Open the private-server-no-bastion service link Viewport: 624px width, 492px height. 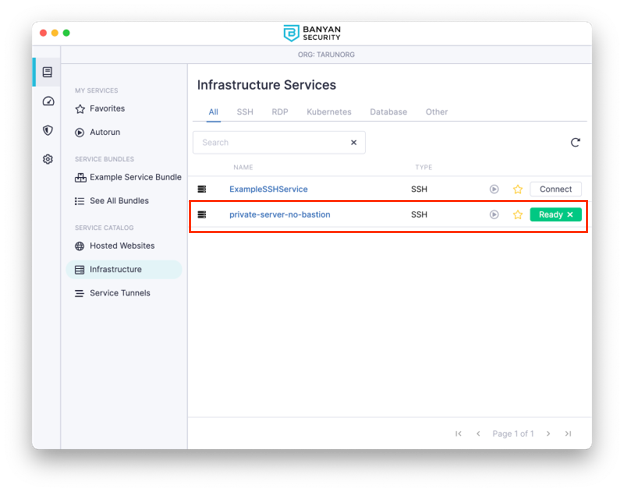279,215
